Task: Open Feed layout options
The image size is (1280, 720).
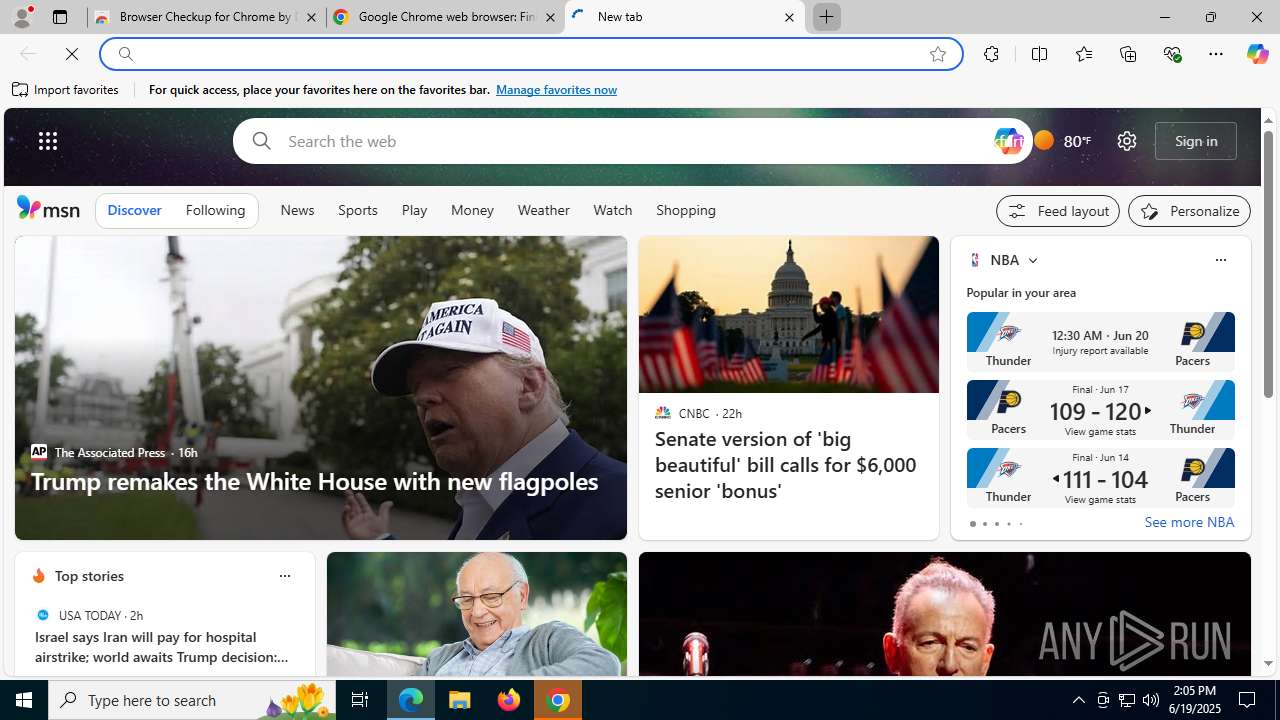Action: [1058, 211]
